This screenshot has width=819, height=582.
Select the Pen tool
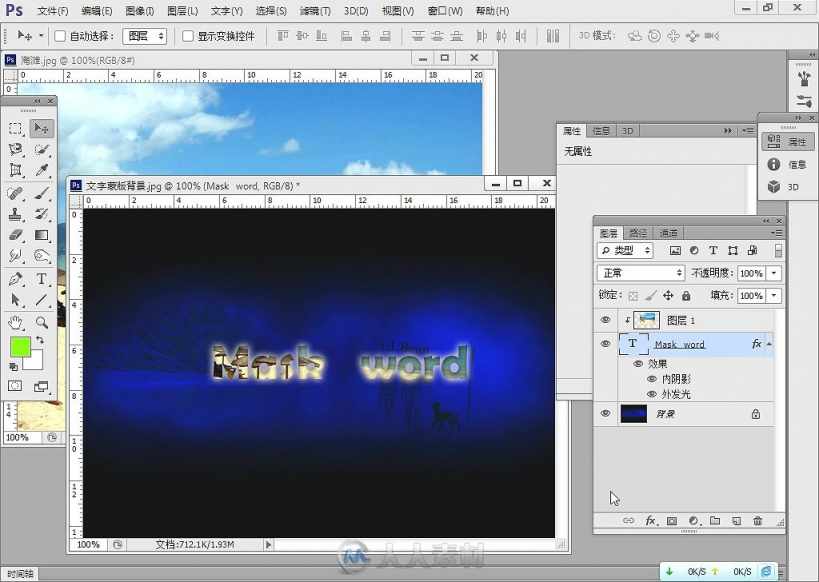tap(15, 279)
